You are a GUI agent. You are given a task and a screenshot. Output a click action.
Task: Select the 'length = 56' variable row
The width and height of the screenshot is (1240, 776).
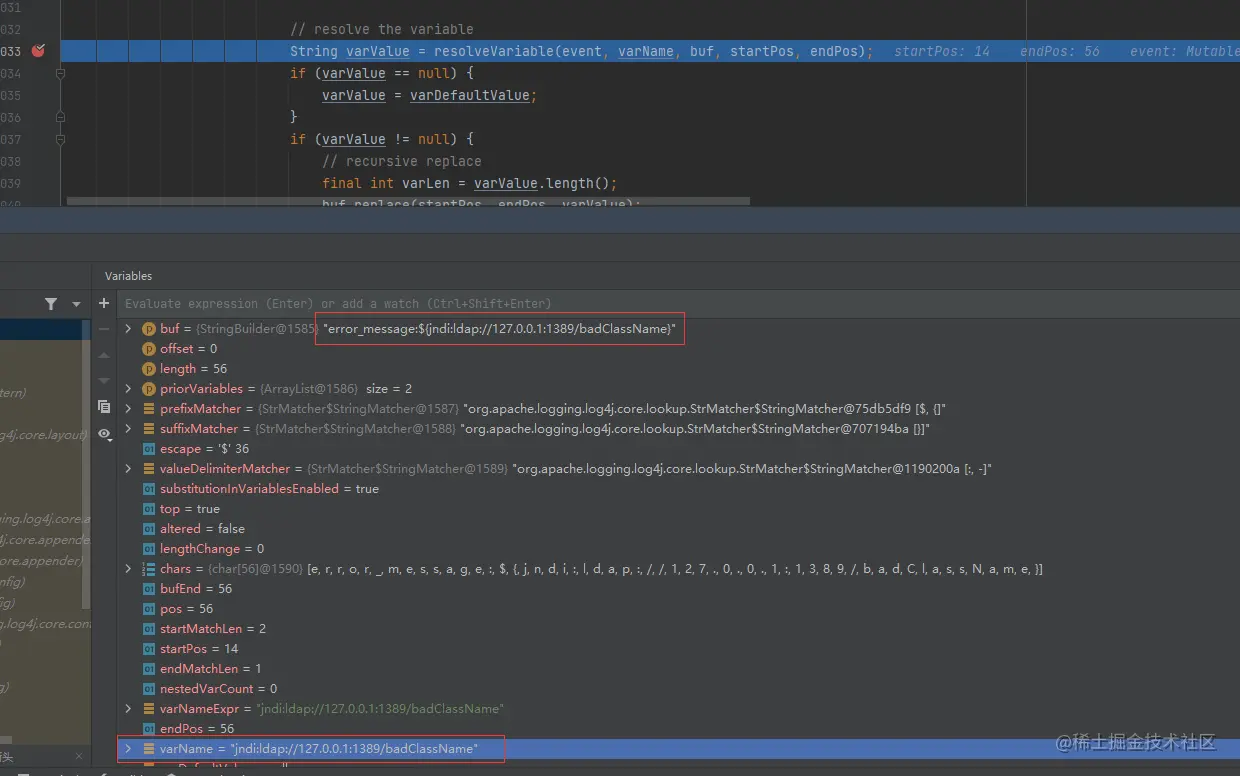(680, 368)
